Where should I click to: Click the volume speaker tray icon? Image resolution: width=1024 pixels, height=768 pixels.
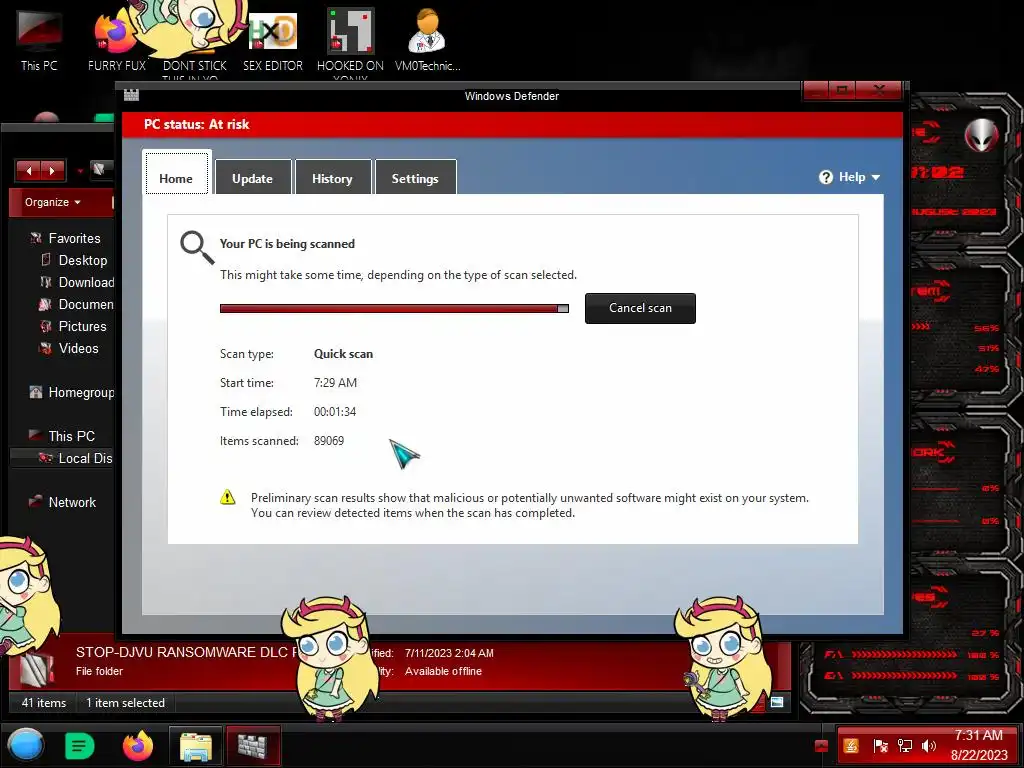[x=929, y=746]
